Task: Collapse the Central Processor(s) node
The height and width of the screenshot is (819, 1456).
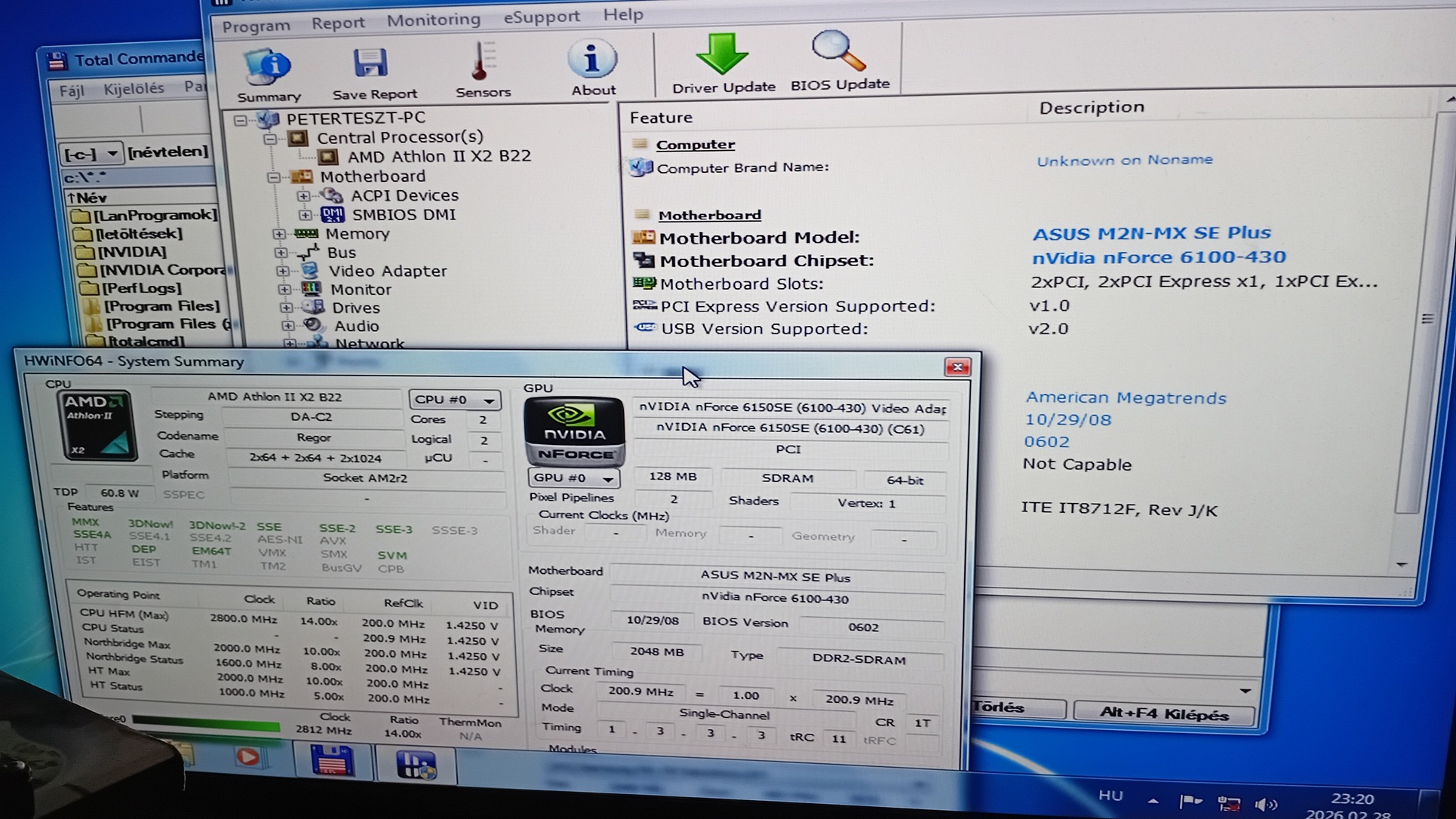Action: 270,139
